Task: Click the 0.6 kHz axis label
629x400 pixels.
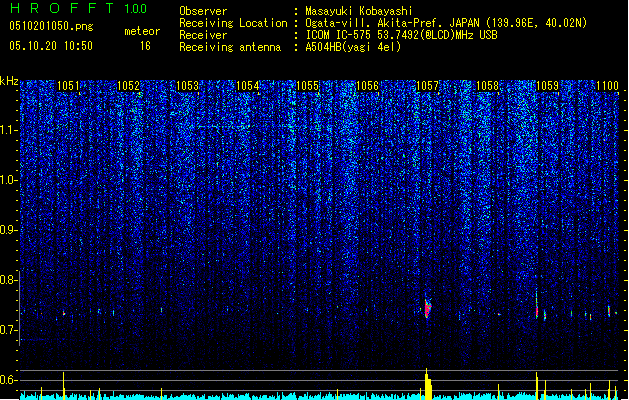Action: 8,380
